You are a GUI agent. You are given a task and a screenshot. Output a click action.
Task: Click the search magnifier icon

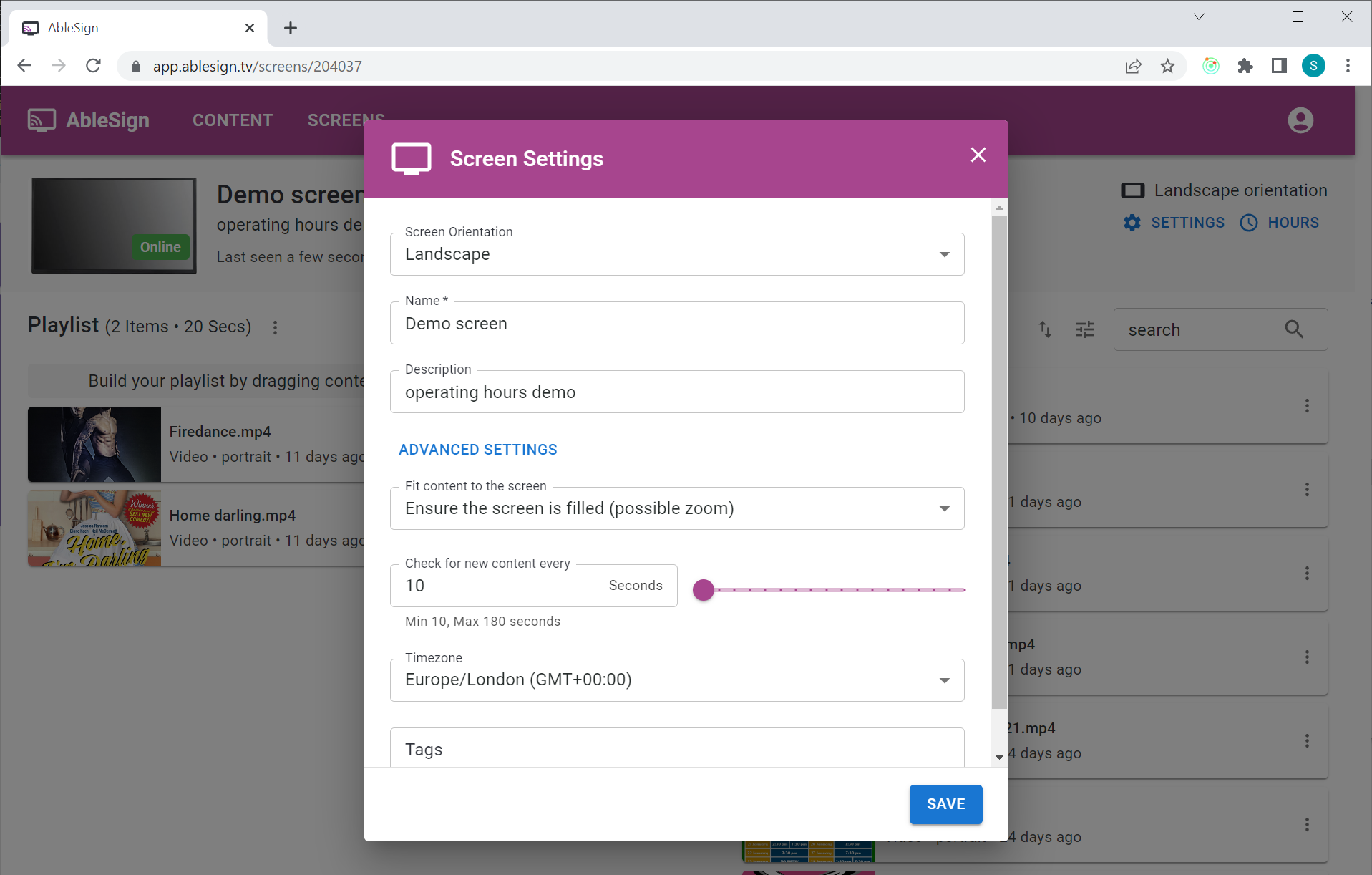click(1293, 329)
